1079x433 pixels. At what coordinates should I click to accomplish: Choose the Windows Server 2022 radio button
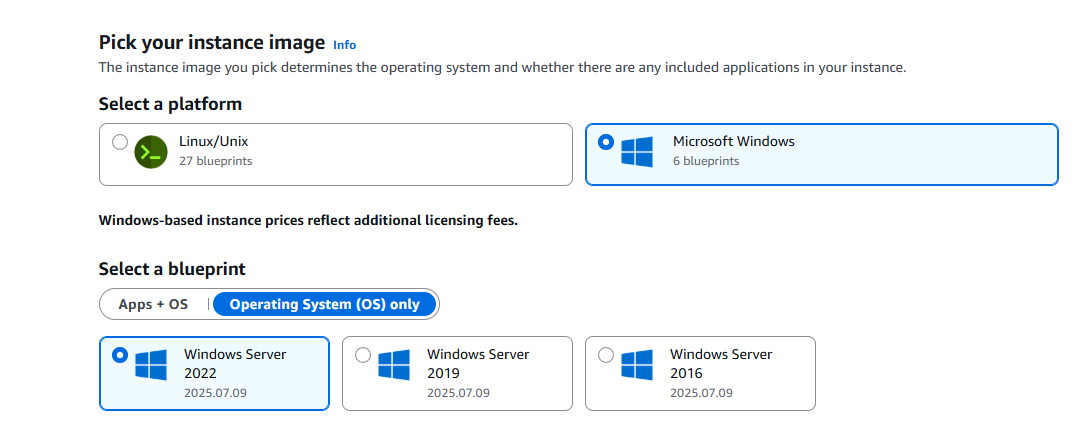(x=120, y=355)
